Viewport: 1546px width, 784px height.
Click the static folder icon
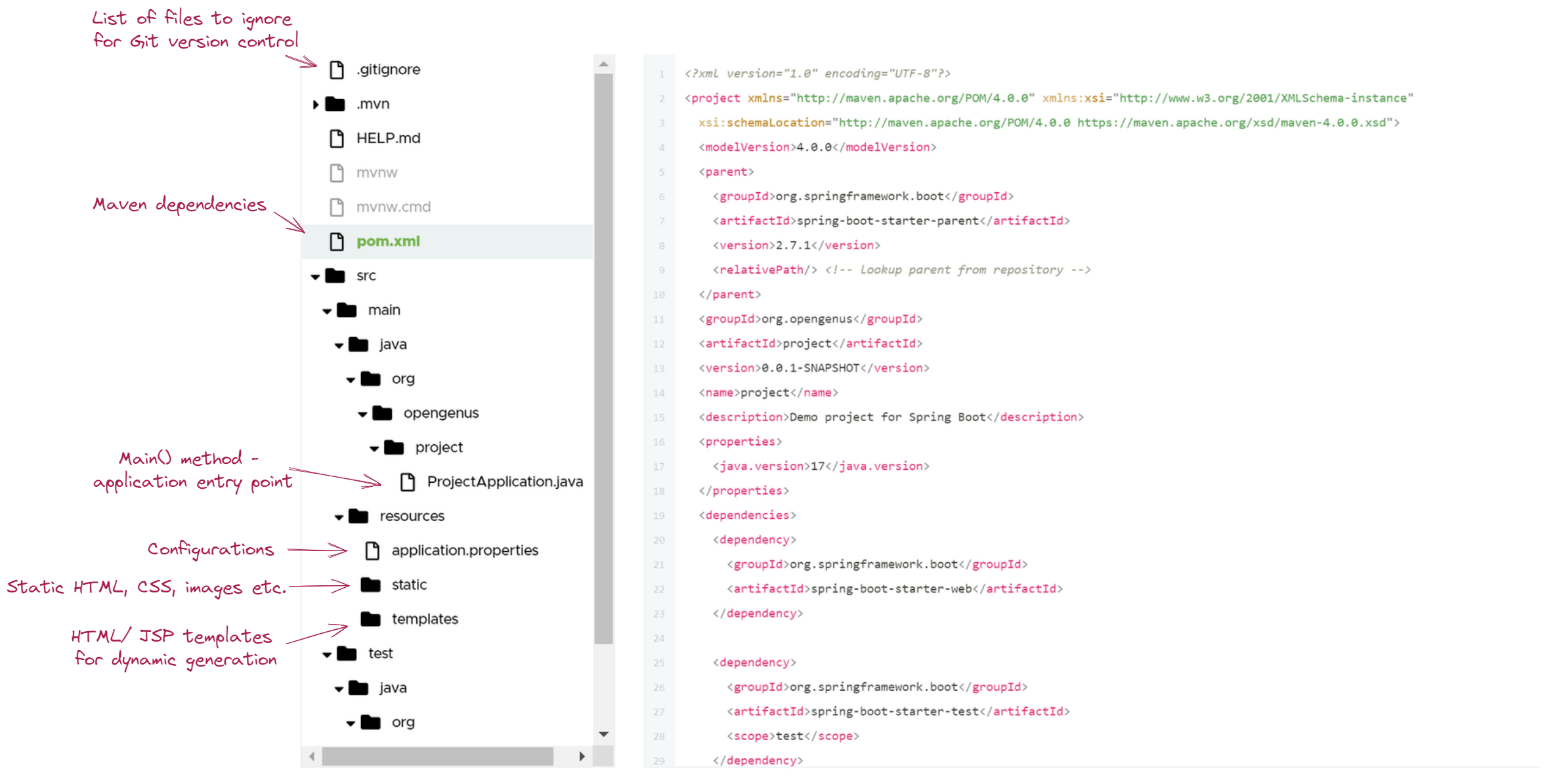tap(371, 585)
